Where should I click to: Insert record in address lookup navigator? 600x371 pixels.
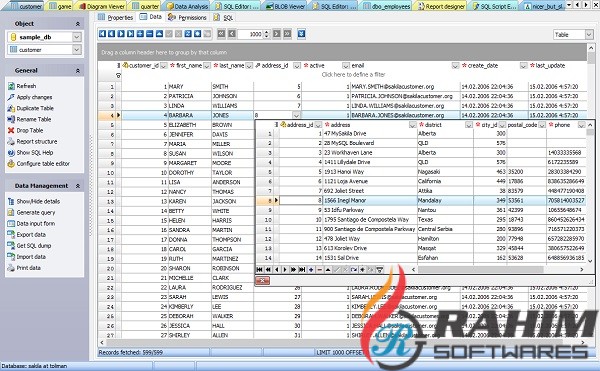click(x=311, y=270)
